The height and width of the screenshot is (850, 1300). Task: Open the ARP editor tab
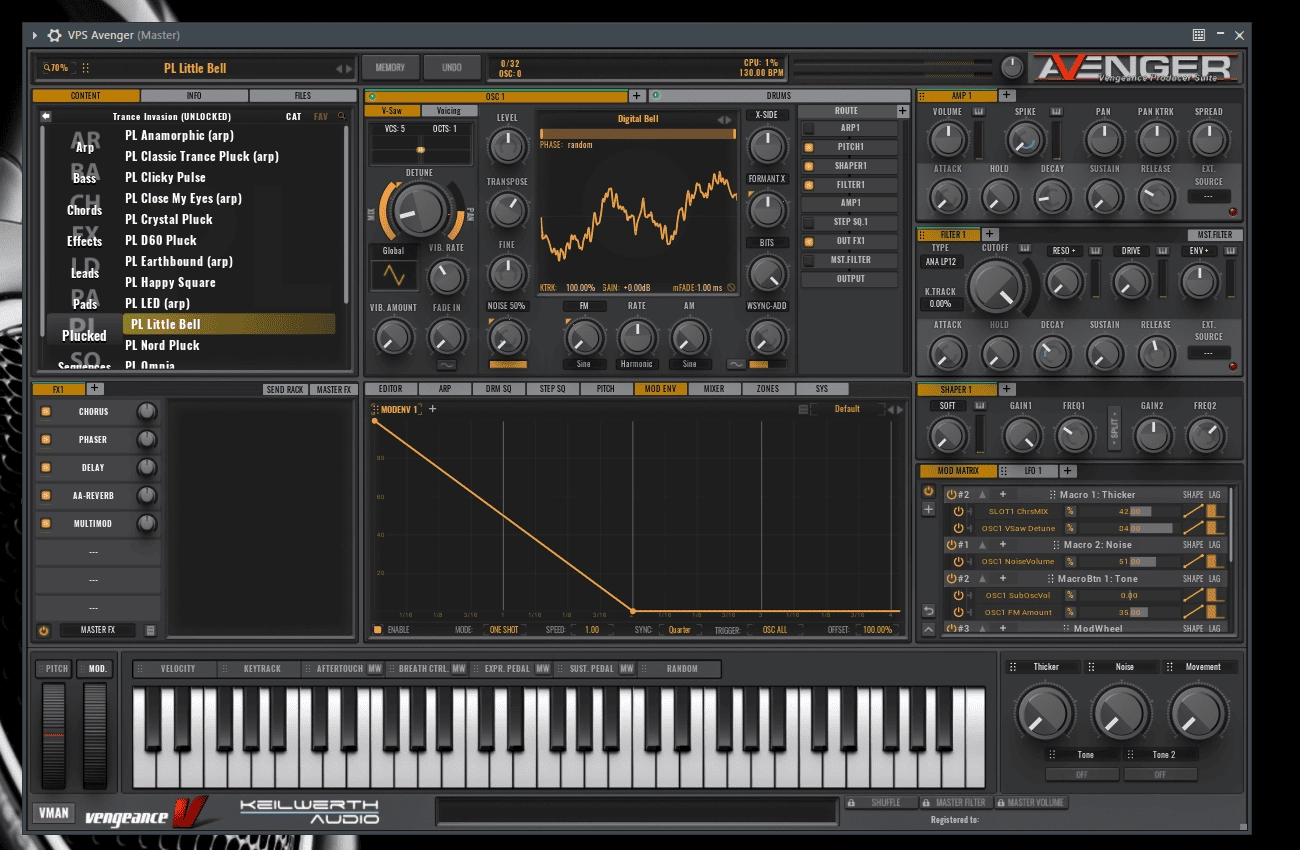(x=444, y=389)
